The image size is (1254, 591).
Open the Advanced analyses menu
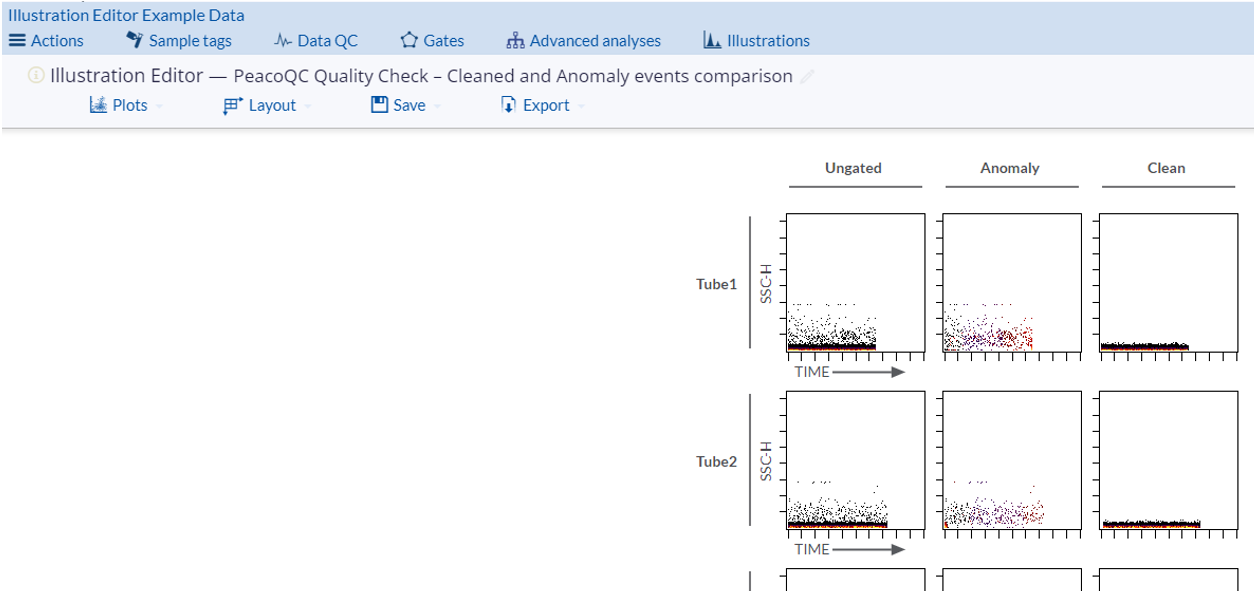tap(585, 40)
